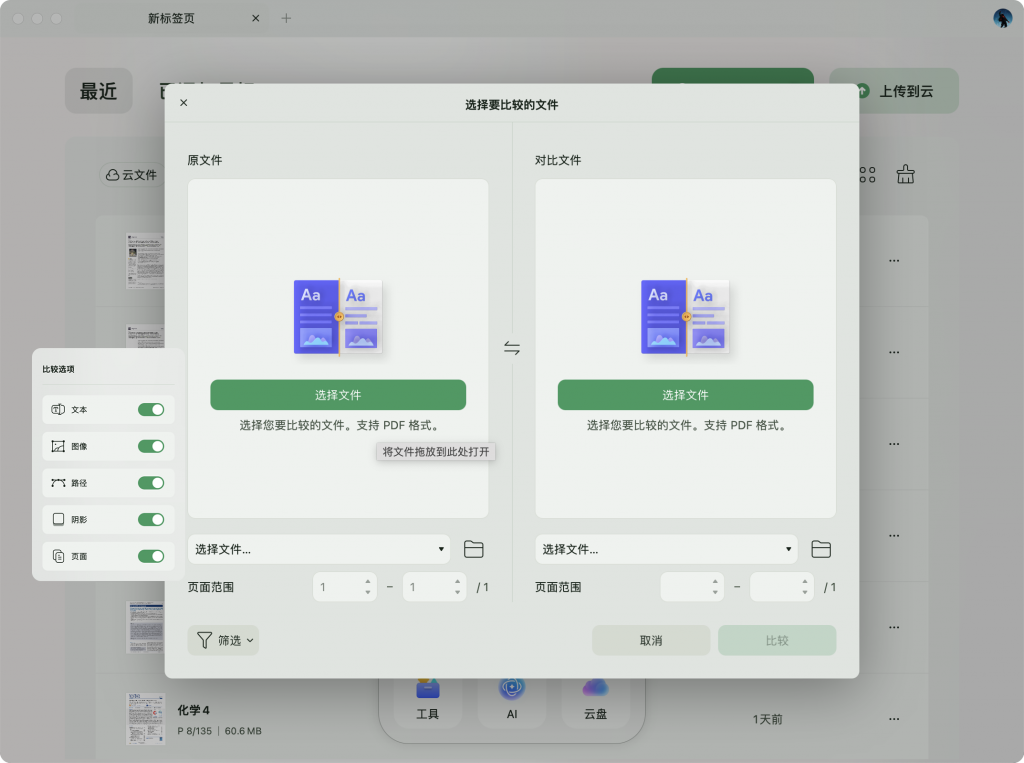
Task: Click comparison file start page stepper
Action: 715,587
